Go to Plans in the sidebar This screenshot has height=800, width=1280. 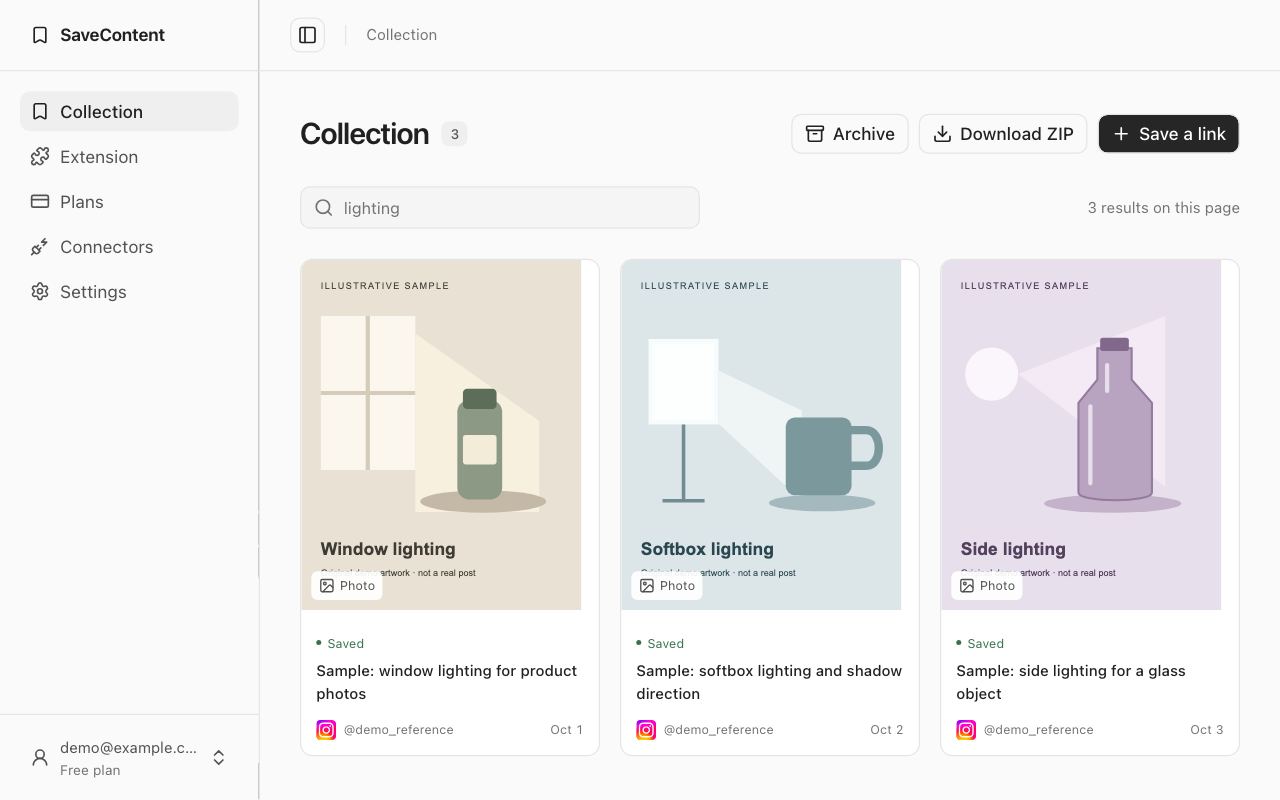click(x=129, y=201)
